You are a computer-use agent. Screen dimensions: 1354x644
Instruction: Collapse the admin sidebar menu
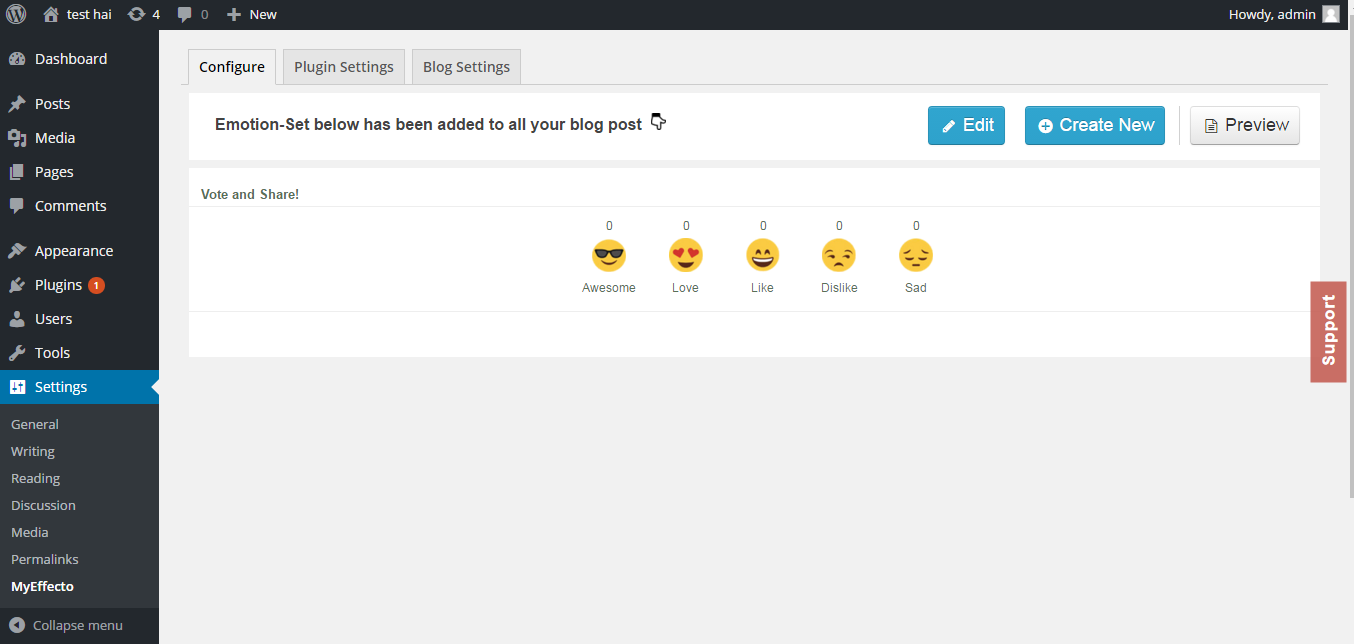tap(67, 625)
